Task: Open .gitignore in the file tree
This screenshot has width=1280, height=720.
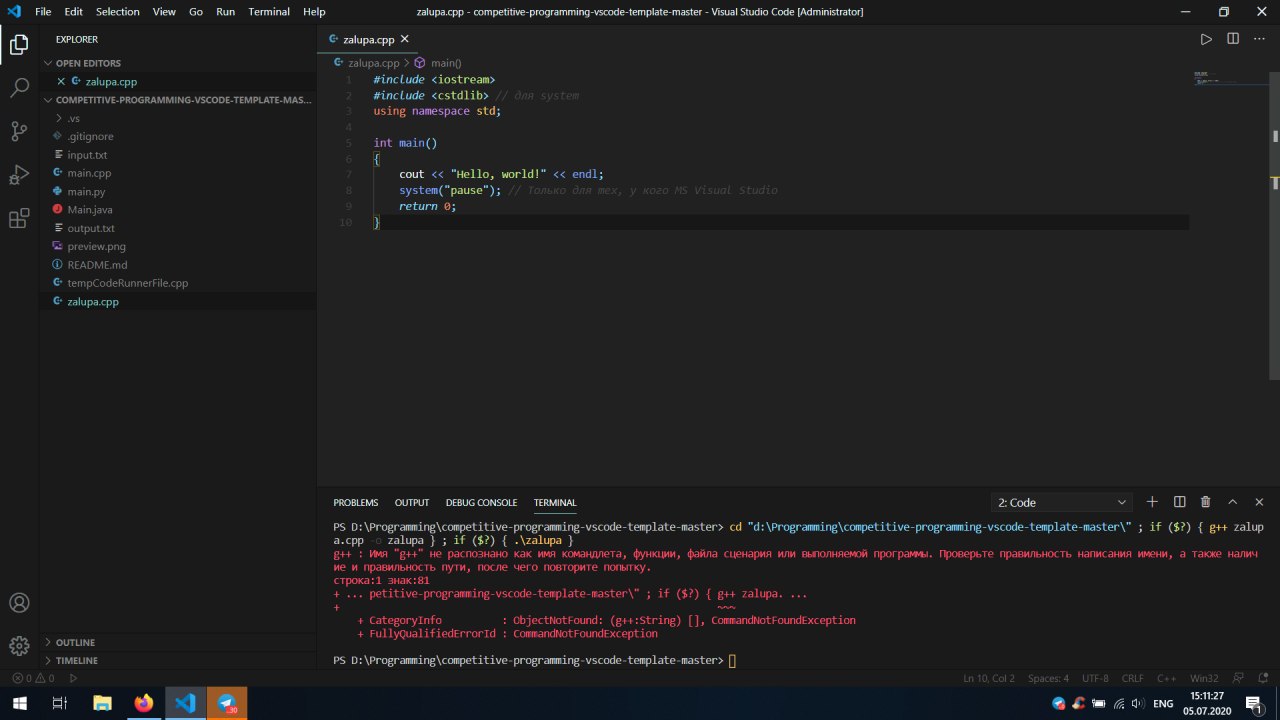Action: coord(178,136)
